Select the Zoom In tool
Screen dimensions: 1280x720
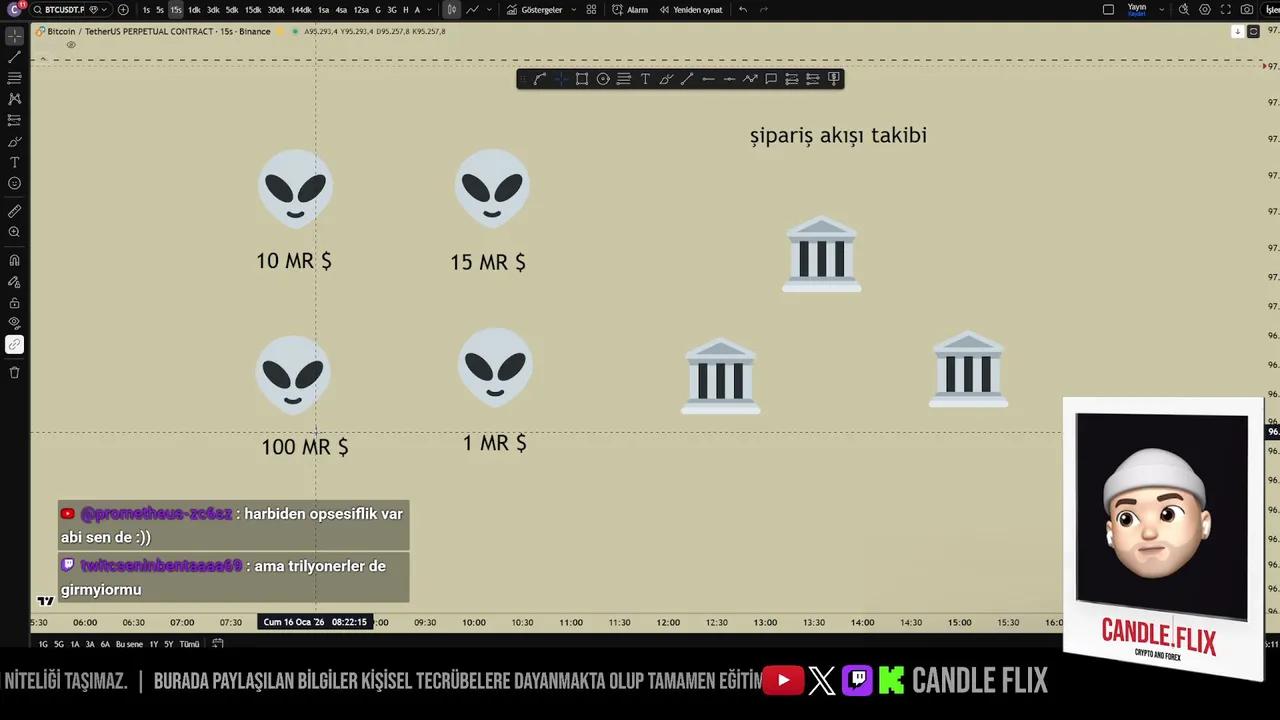14,232
